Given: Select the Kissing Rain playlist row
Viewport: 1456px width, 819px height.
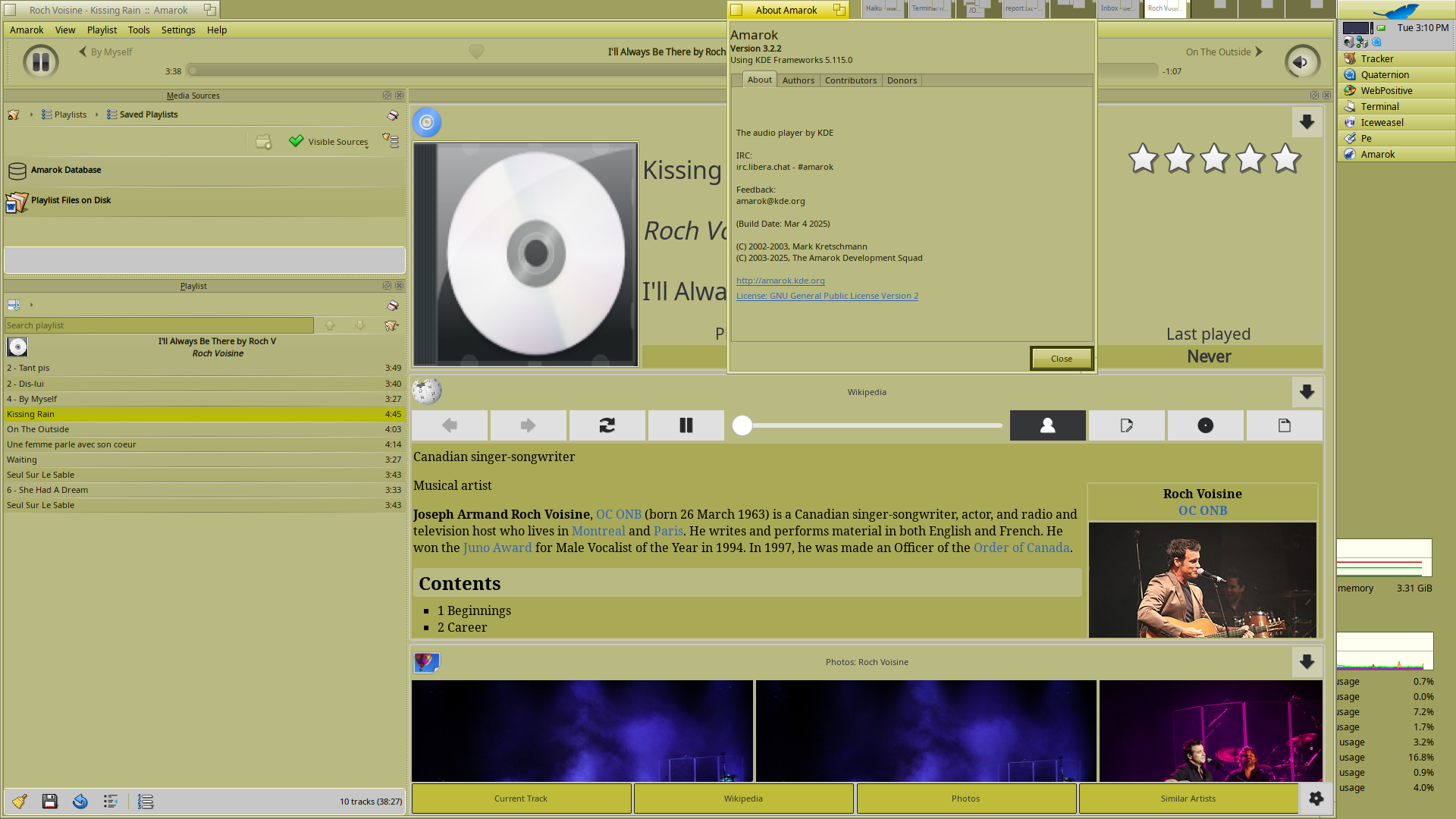Looking at the screenshot, I should coord(205,414).
